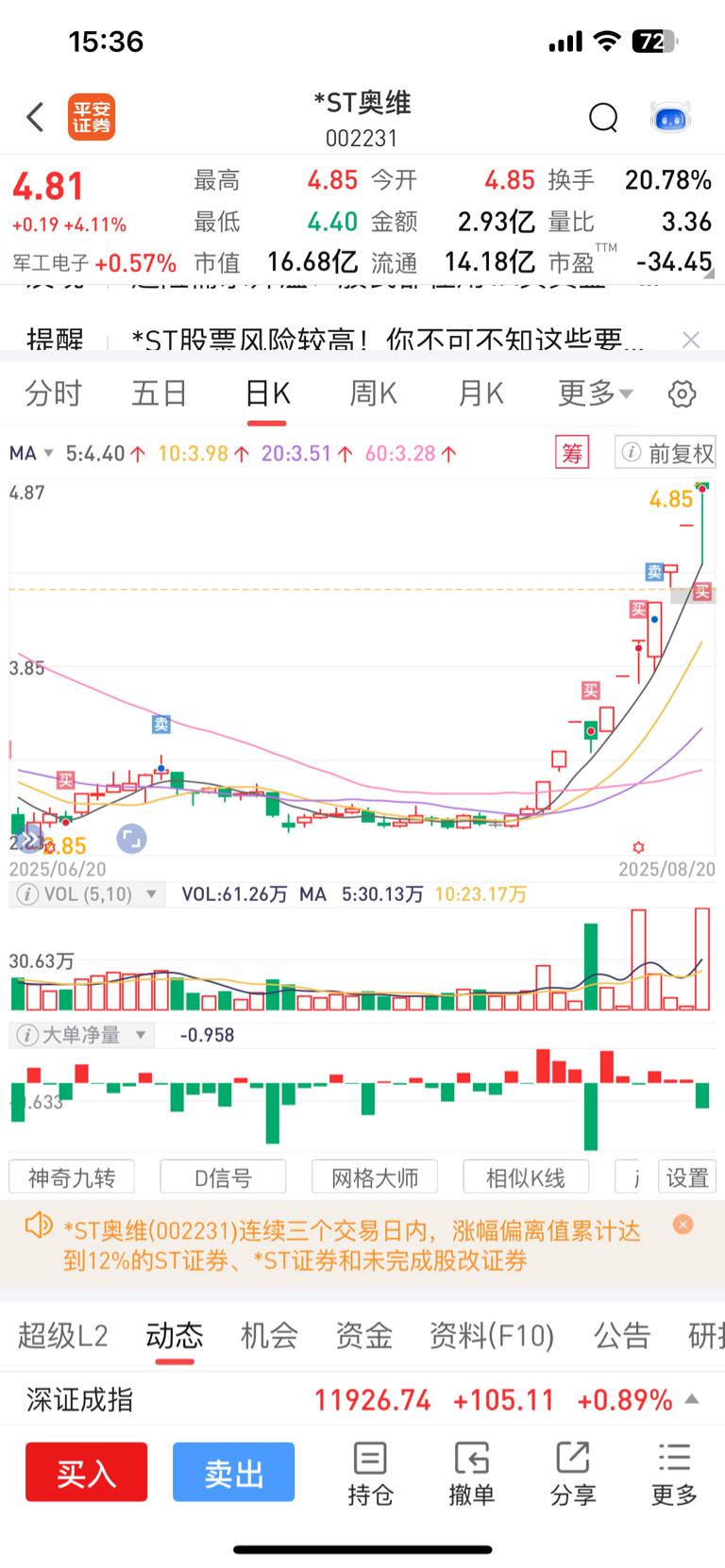
Task: Tap the *ST奥维 stock title
Action: click(362, 103)
